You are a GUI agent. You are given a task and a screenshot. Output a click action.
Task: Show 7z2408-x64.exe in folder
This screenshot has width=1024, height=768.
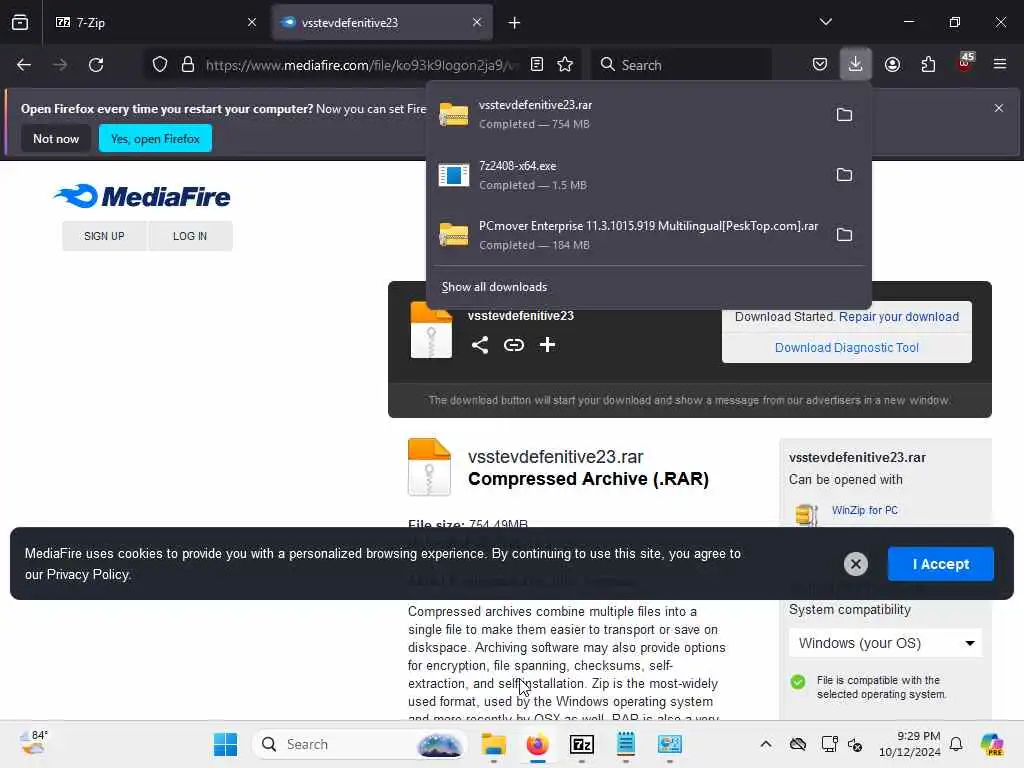(844, 175)
